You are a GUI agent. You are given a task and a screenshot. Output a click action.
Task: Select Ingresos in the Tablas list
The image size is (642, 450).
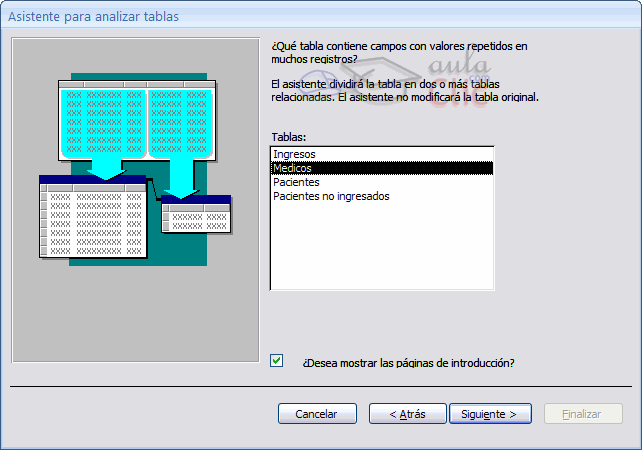coord(294,154)
